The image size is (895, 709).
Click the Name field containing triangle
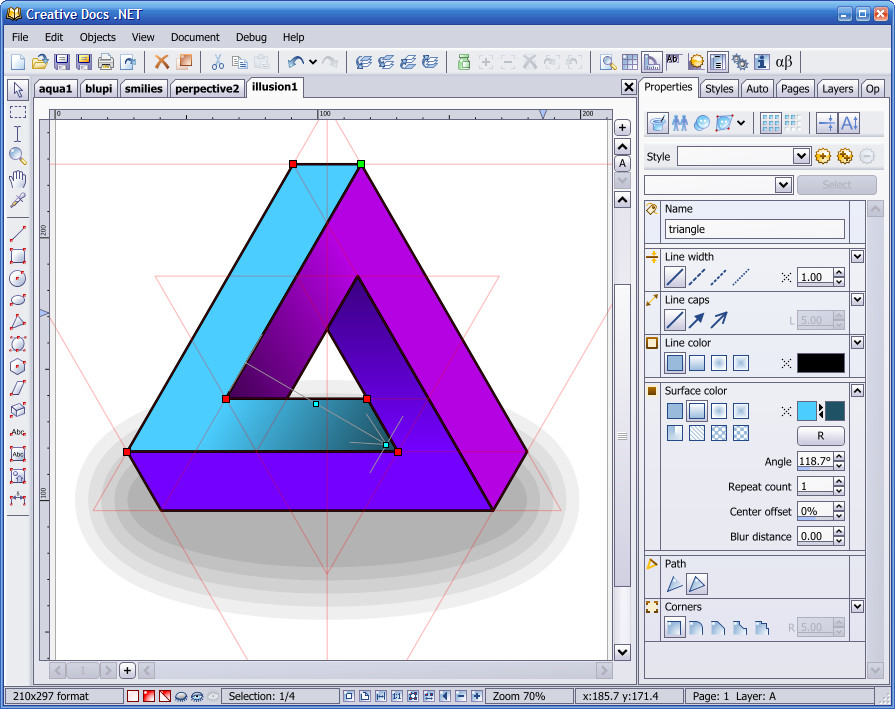[754, 229]
